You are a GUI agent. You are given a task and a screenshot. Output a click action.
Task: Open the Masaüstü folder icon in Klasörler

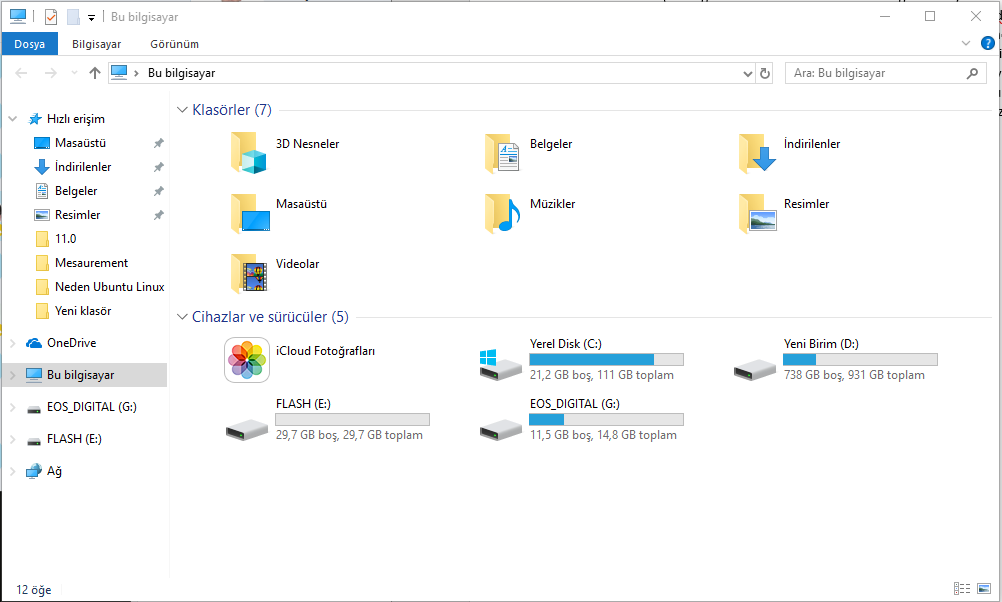click(x=250, y=213)
